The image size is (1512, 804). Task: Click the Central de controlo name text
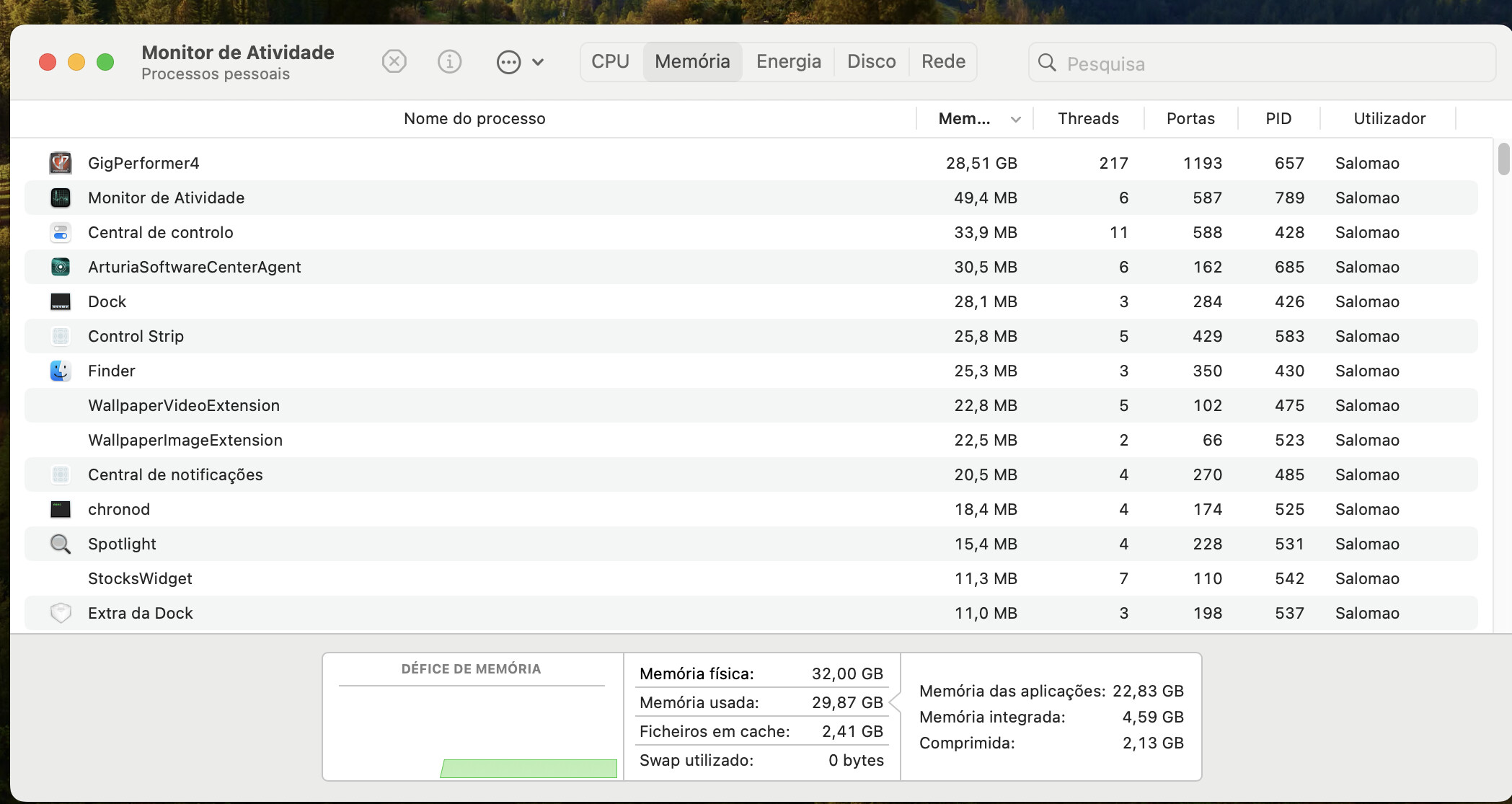160,232
